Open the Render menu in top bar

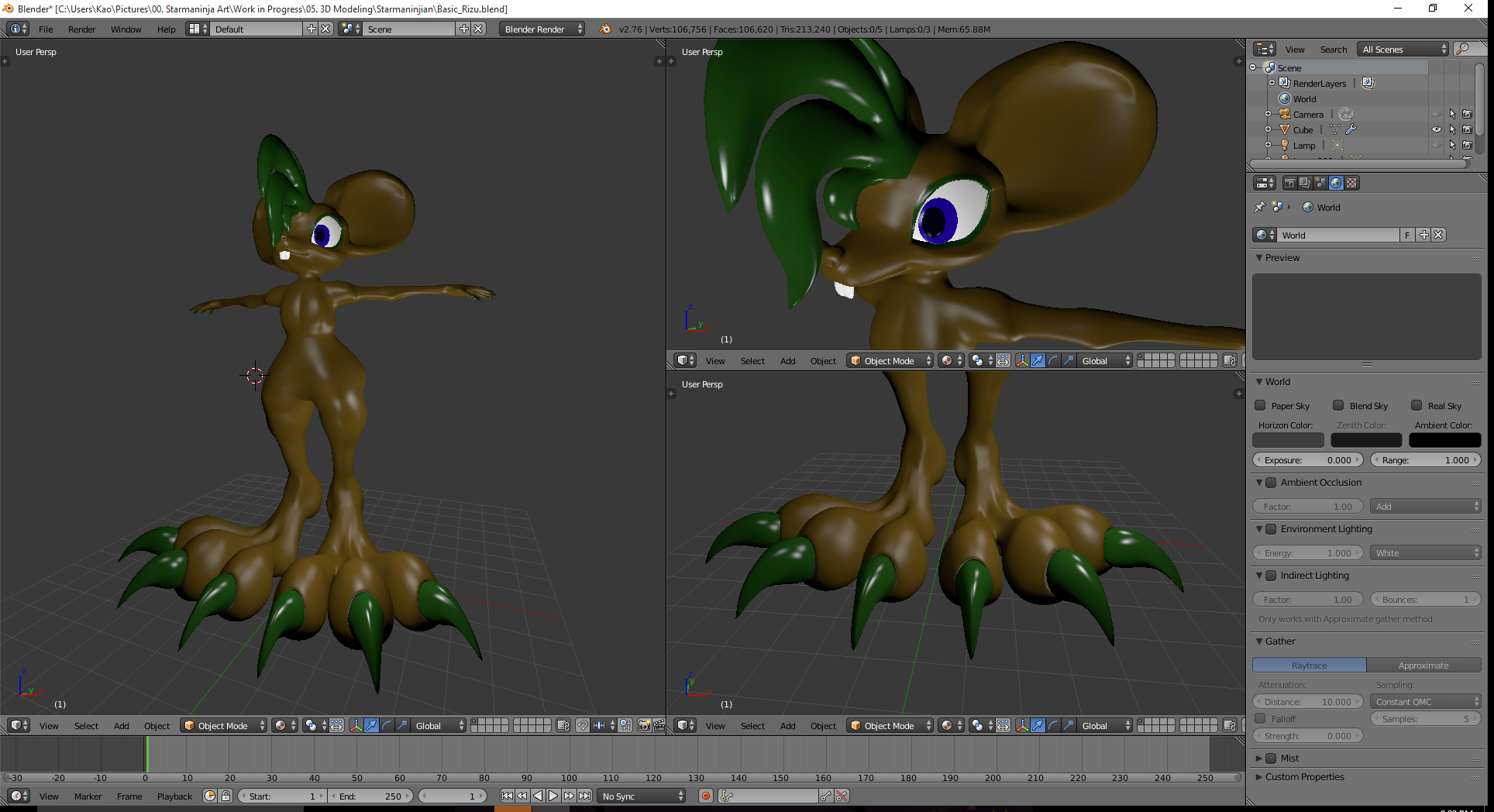coord(81,29)
